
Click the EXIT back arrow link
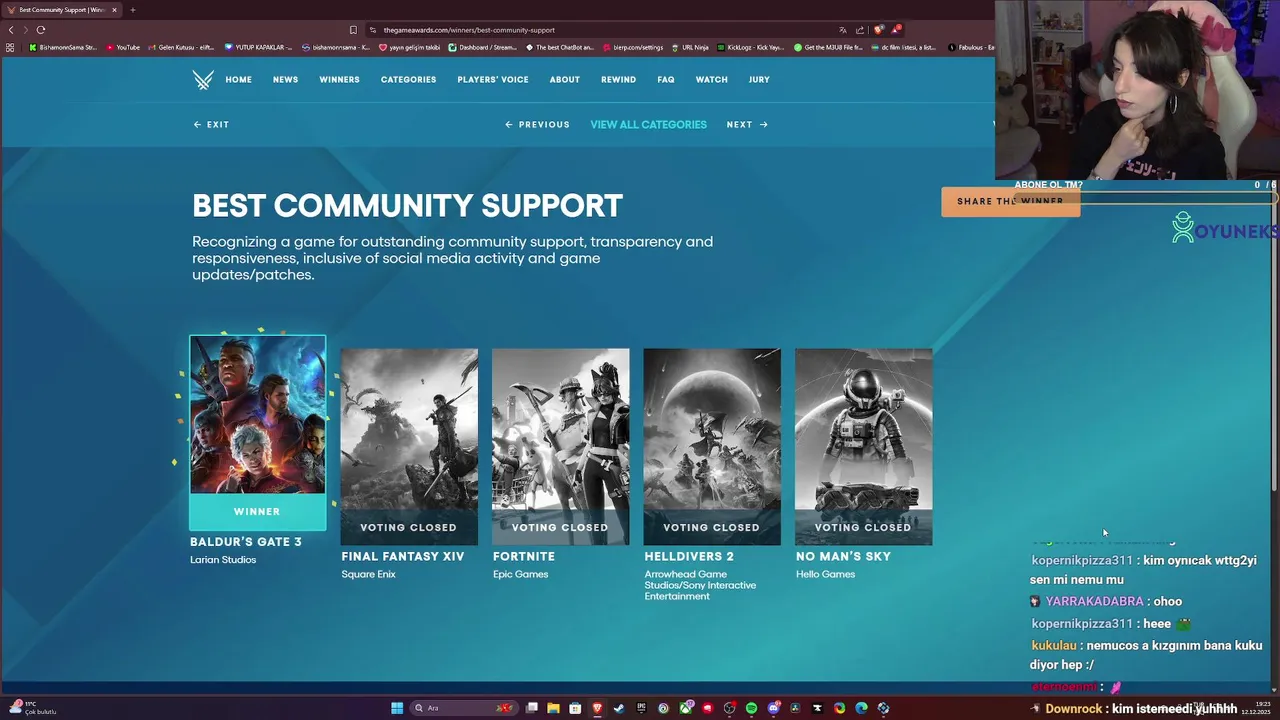click(211, 125)
